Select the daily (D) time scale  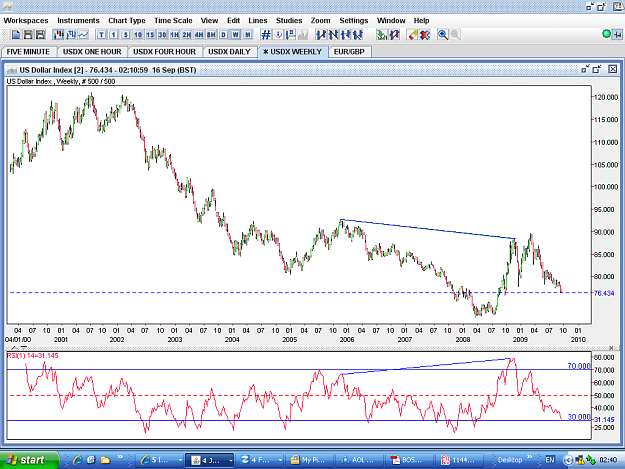pyautogui.click(x=224, y=35)
